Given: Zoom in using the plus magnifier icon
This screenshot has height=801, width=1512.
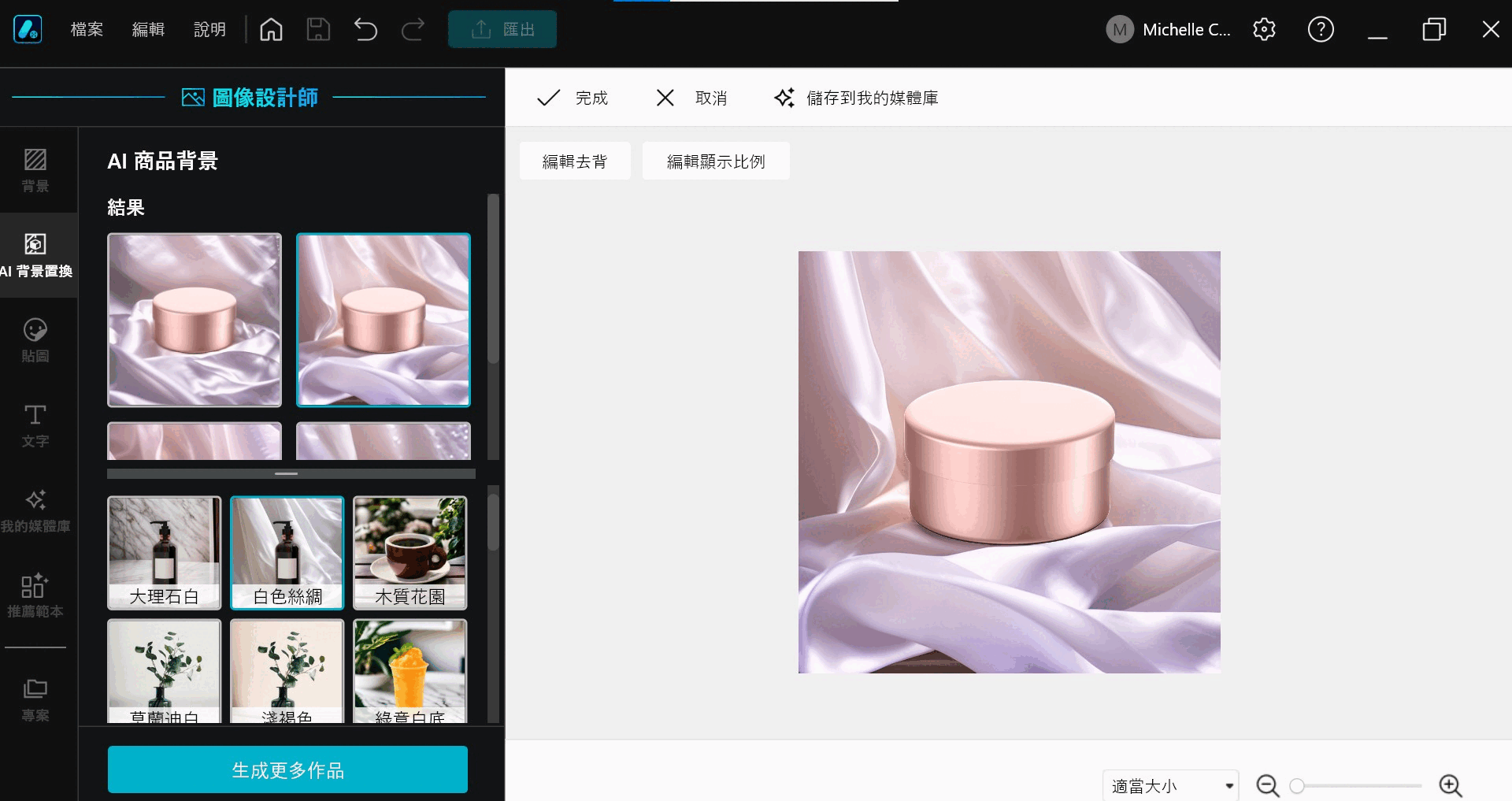Looking at the screenshot, I should coord(1451,785).
